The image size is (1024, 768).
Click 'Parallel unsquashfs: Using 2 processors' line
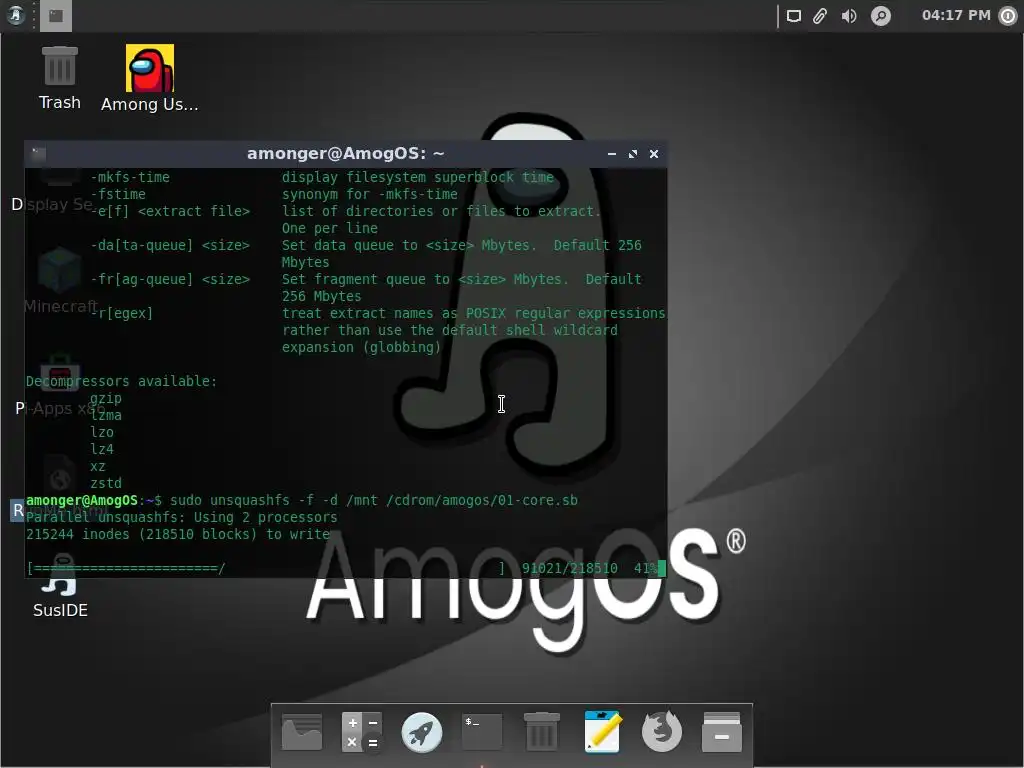point(182,517)
